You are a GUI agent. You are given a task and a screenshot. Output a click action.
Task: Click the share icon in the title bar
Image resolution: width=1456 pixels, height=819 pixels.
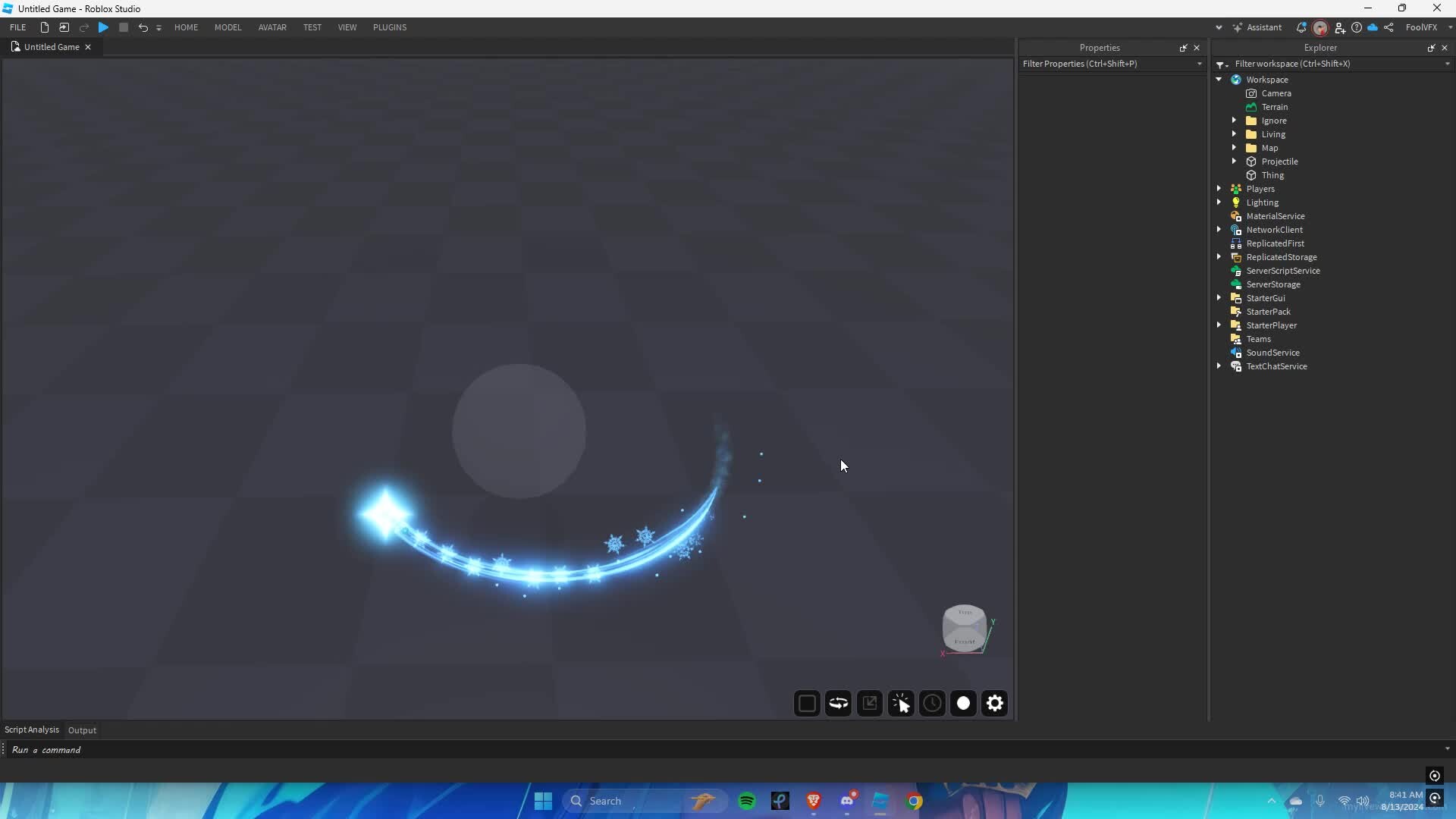click(1390, 27)
